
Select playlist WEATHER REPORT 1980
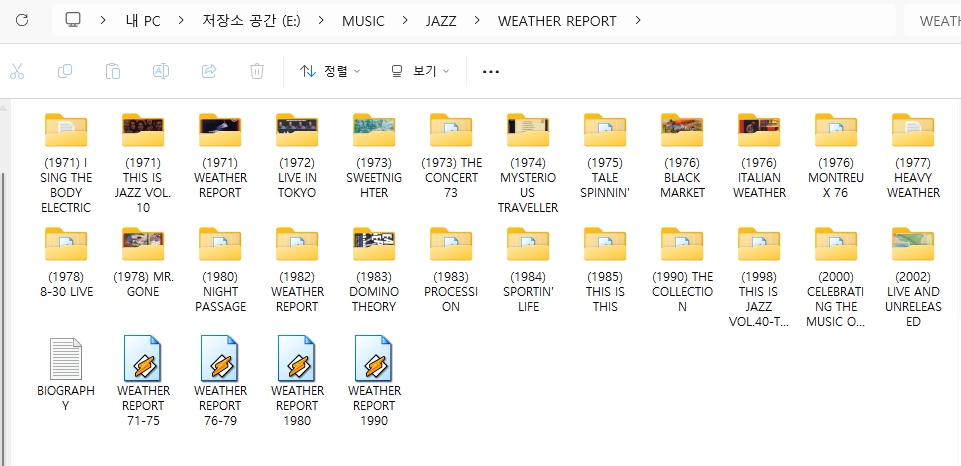(x=297, y=381)
